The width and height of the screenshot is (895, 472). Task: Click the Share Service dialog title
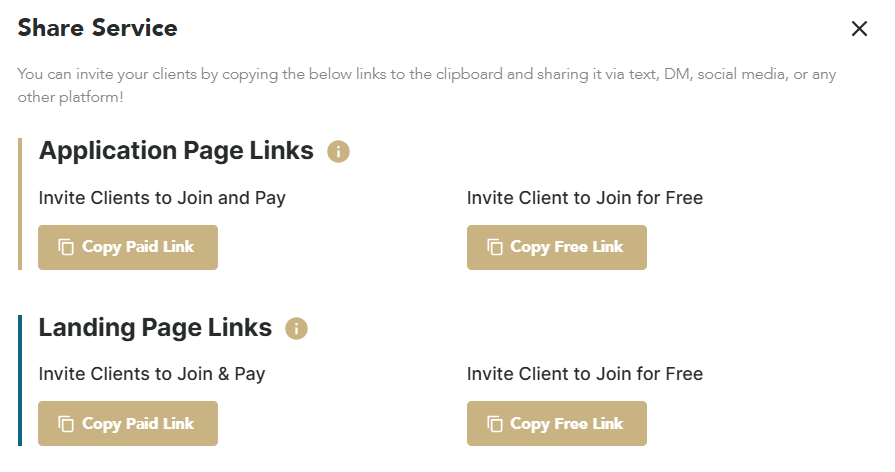pos(98,28)
